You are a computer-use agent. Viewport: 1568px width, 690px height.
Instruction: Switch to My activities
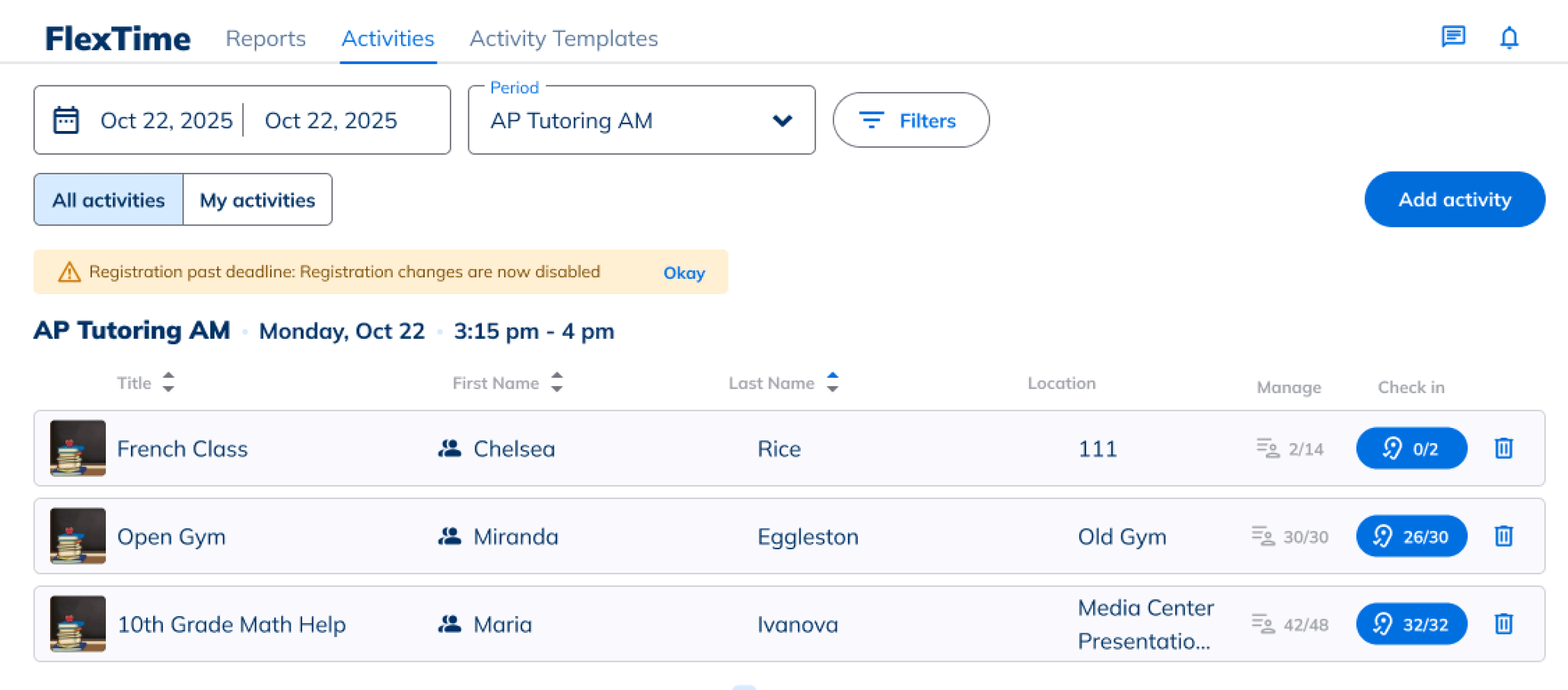257,200
